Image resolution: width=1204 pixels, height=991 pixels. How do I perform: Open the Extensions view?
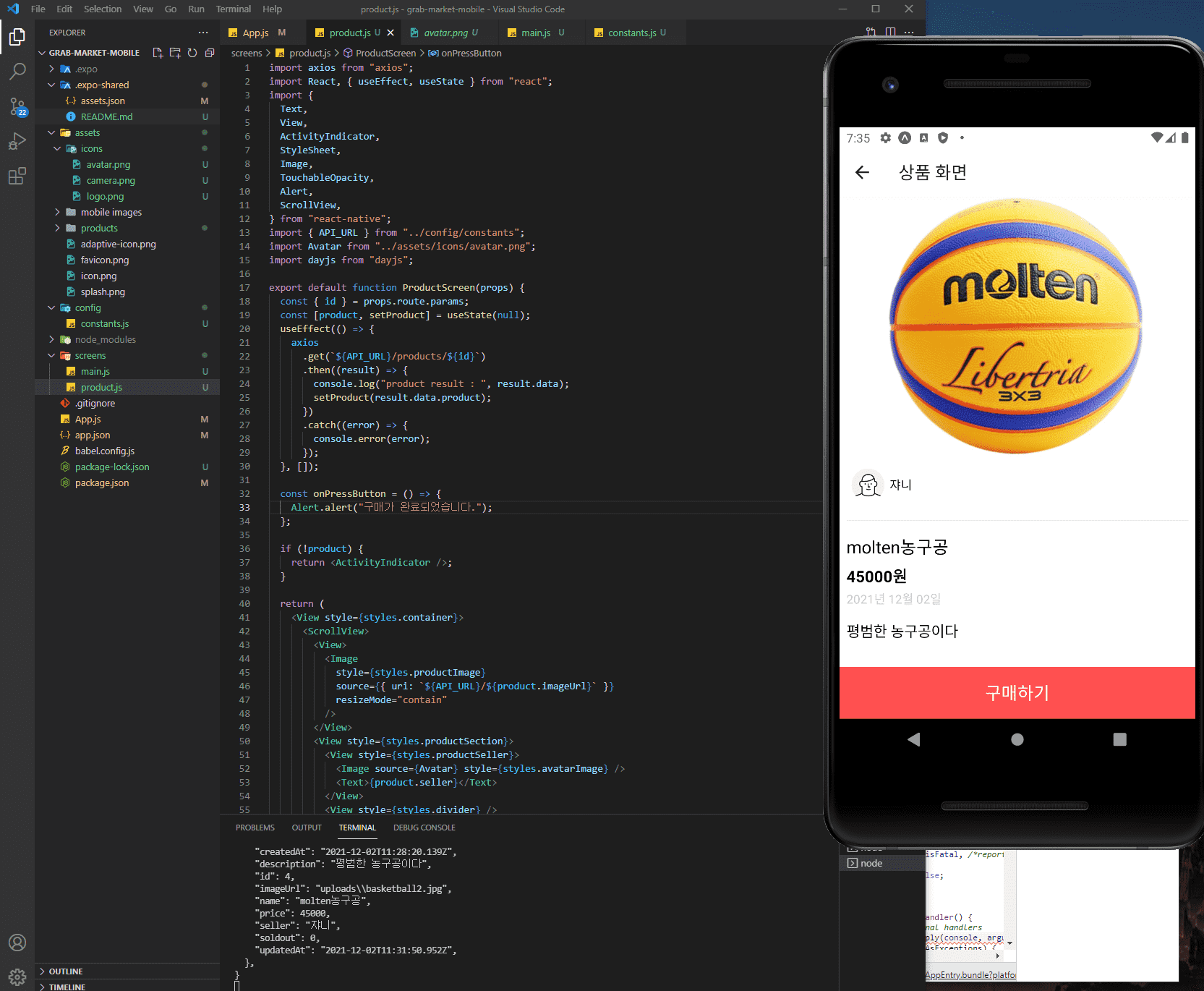point(17,176)
